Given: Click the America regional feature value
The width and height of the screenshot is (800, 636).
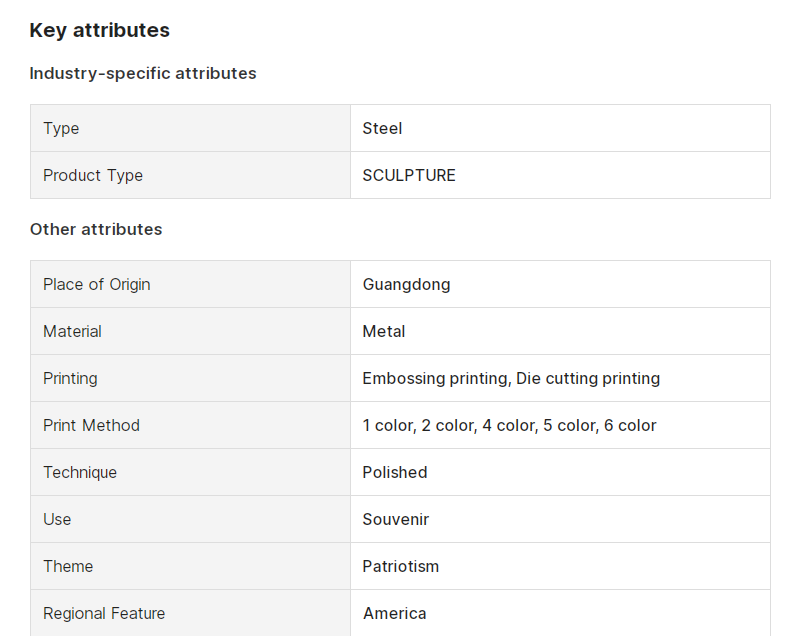Looking at the screenshot, I should (x=394, y=613).
